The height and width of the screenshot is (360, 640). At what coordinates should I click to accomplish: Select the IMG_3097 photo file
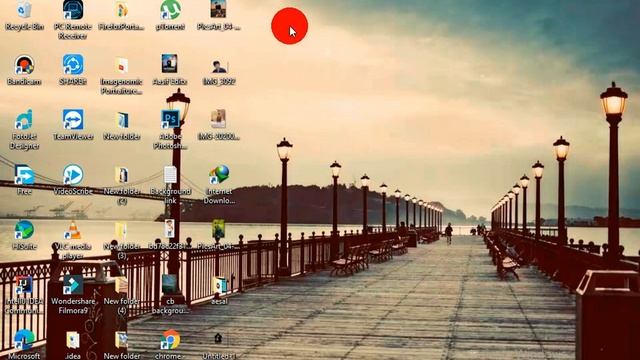pyautogui.click(x=219, y=66)
